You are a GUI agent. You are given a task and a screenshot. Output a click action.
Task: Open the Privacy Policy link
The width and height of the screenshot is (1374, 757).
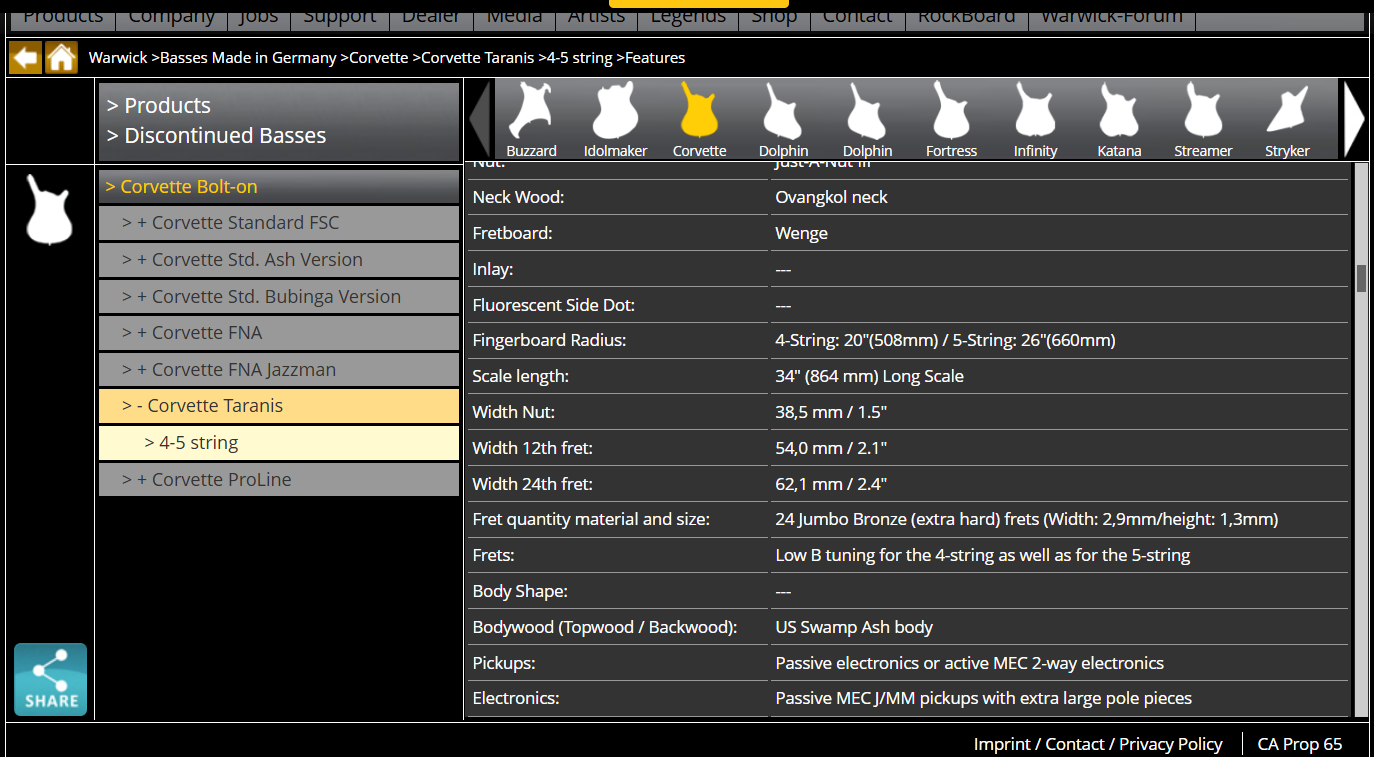point(1170,744)
